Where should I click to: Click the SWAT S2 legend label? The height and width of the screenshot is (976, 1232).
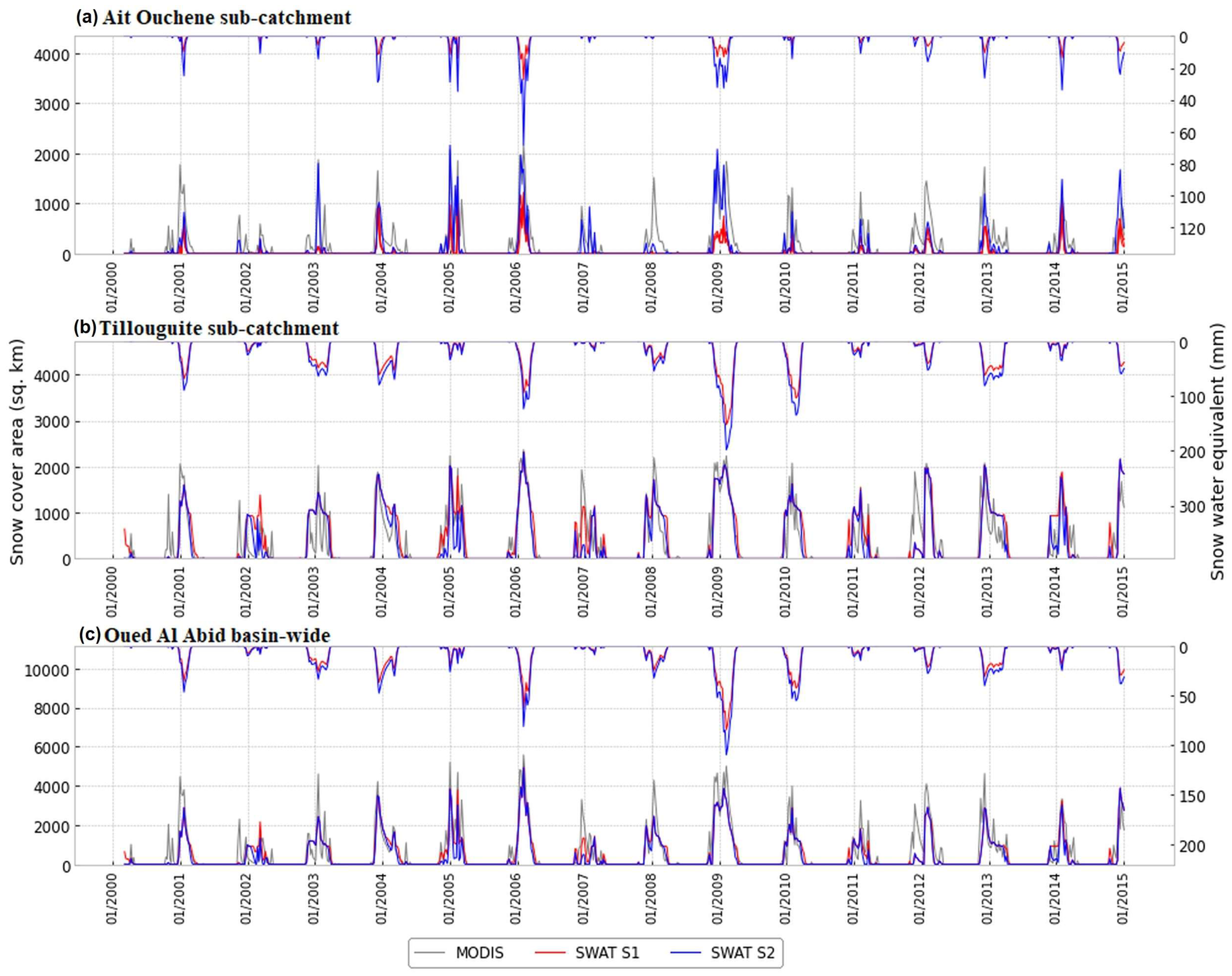tap(742, 953)
